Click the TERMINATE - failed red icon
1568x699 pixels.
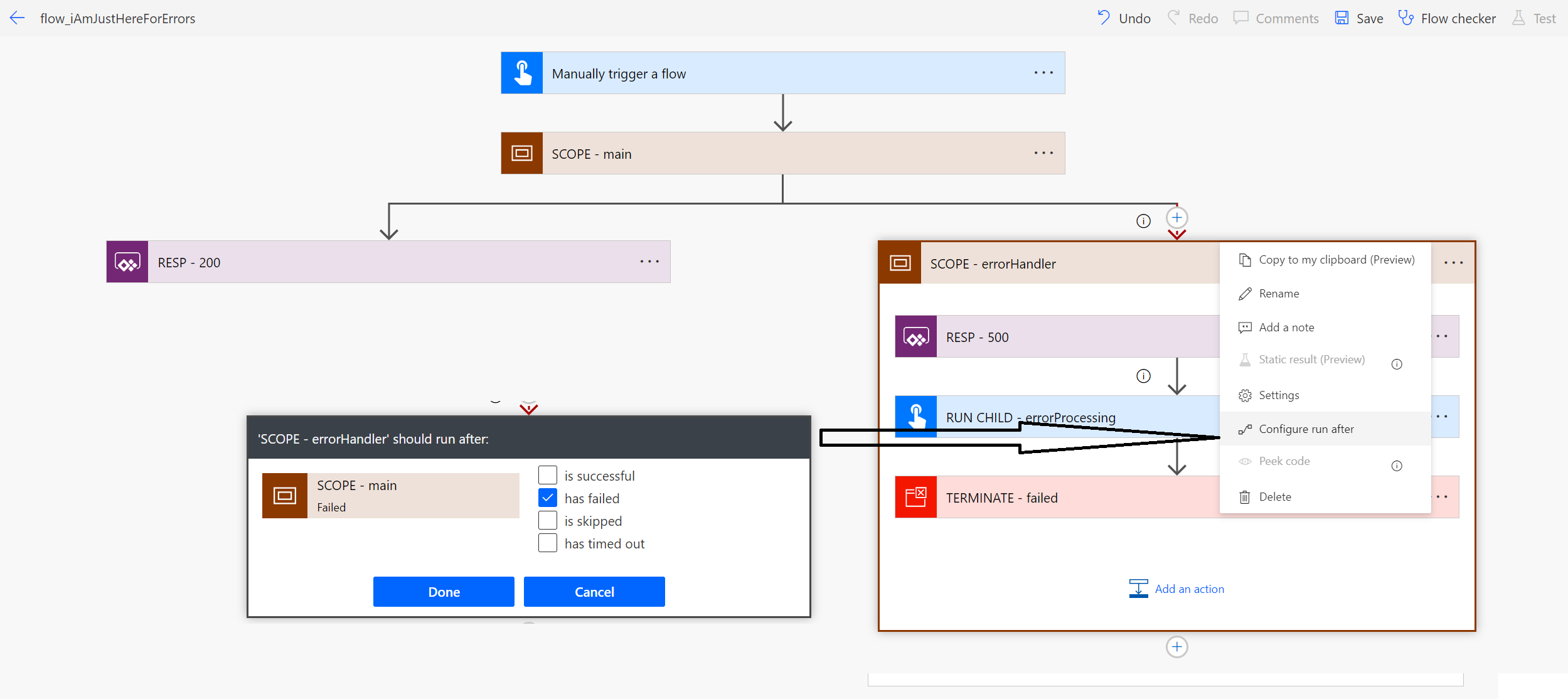(x=915, y=498)
